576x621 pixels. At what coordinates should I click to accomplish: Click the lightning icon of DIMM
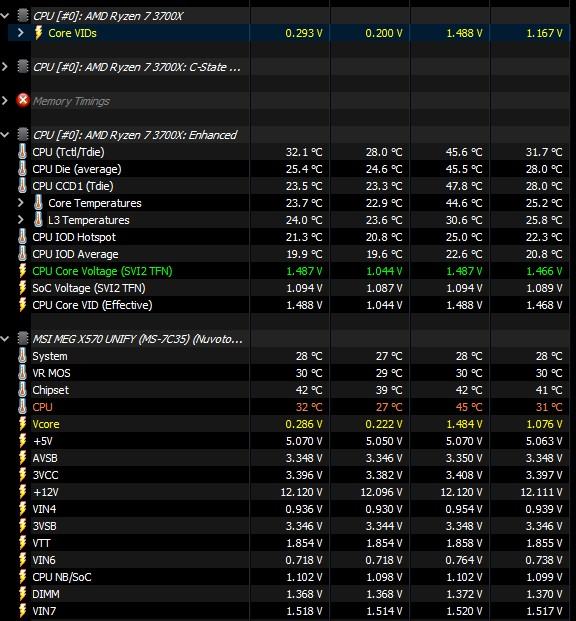click(x=23, y=594)
